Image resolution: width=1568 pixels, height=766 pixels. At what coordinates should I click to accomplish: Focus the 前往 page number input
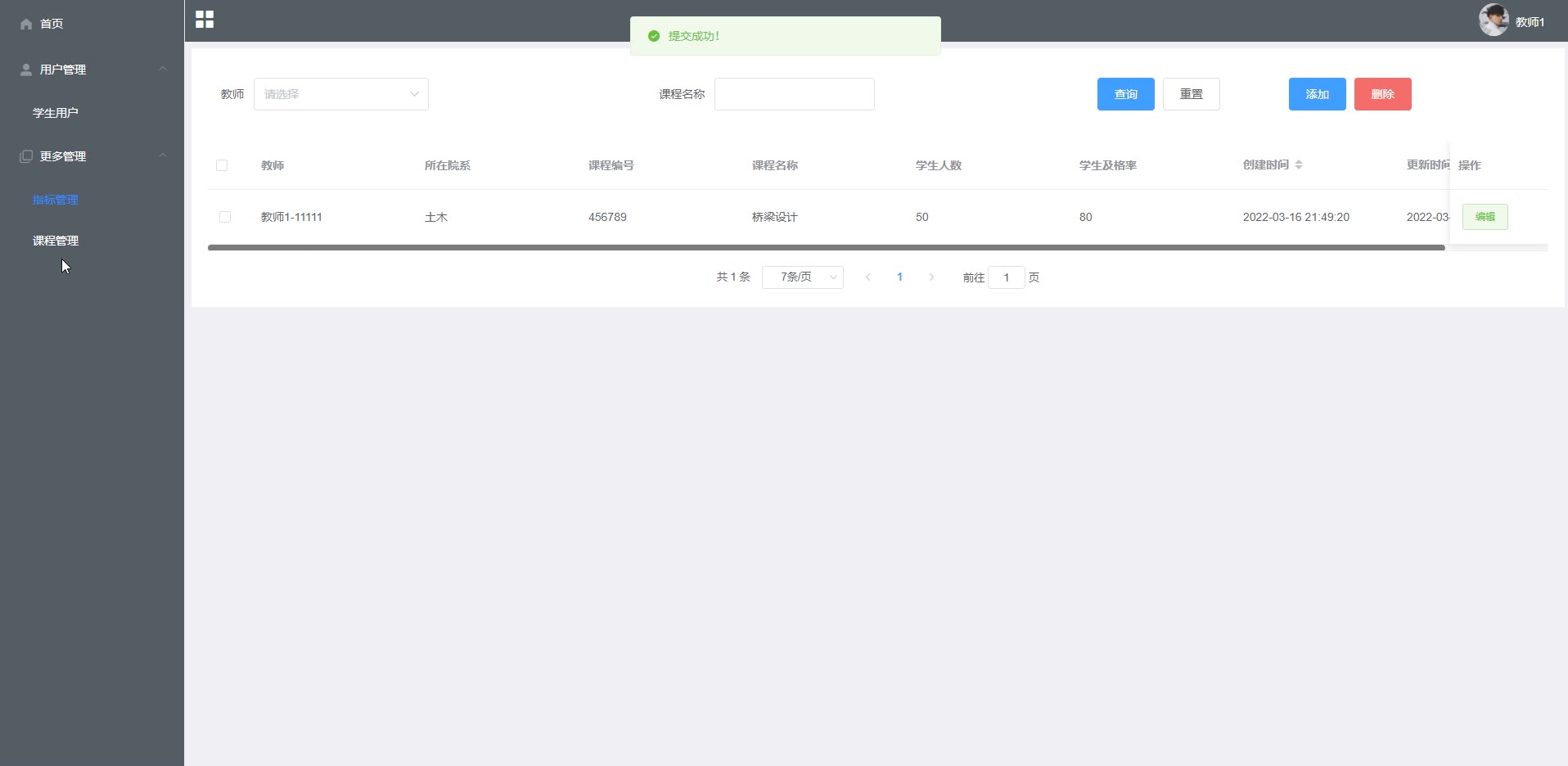(x=1007, y=277)
